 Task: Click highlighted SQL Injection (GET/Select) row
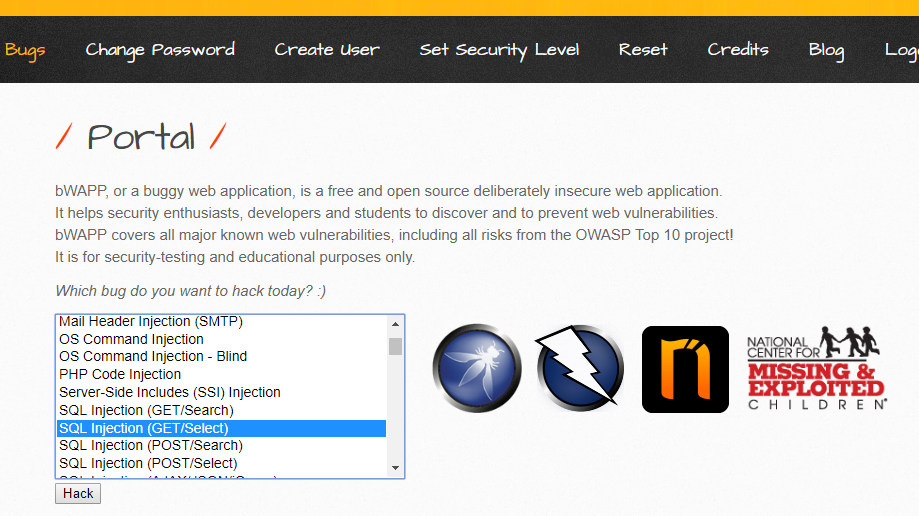click(221, 428)
